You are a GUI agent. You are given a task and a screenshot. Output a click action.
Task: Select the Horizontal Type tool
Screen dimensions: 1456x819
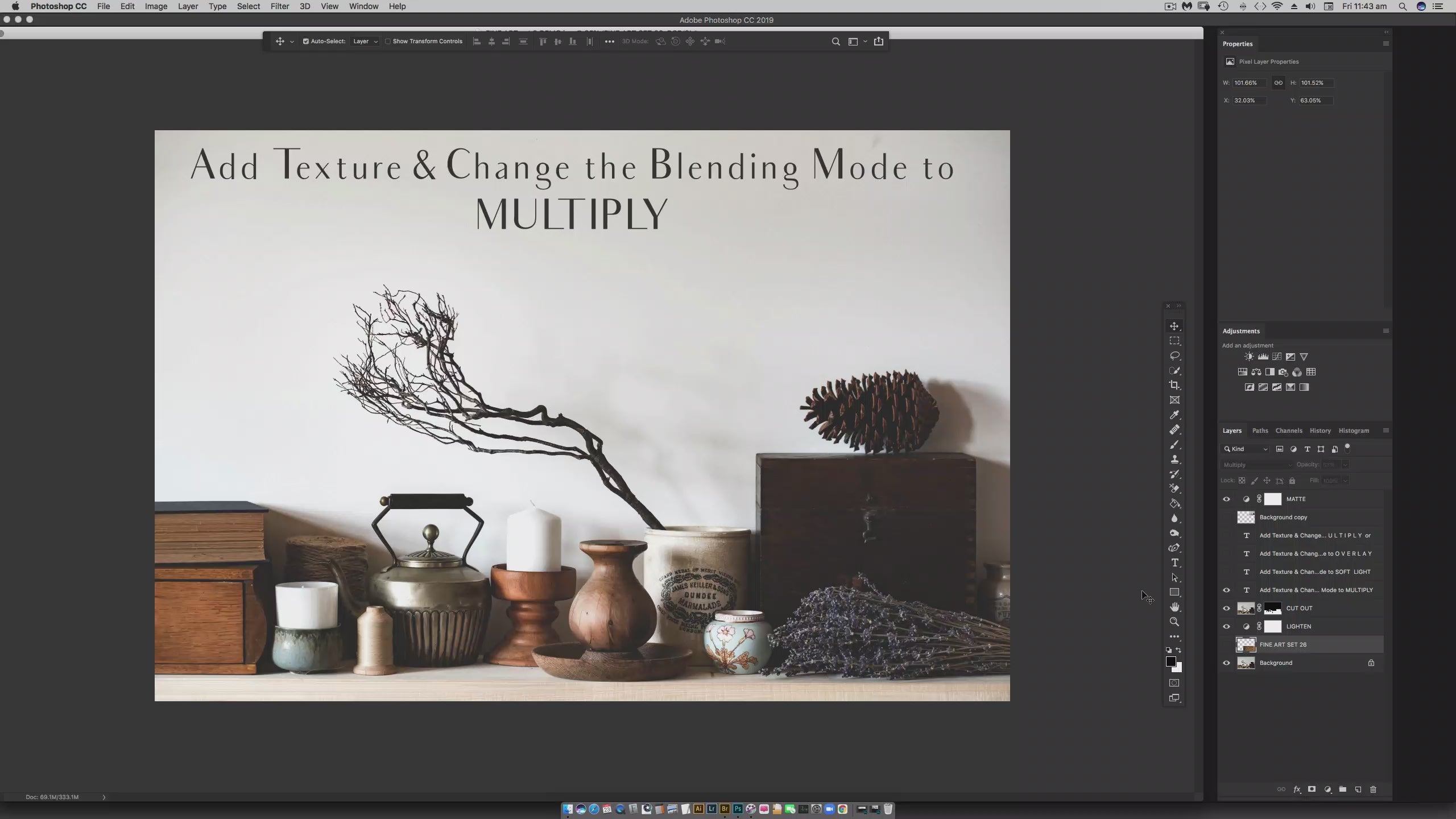[x=1174, y=562]
